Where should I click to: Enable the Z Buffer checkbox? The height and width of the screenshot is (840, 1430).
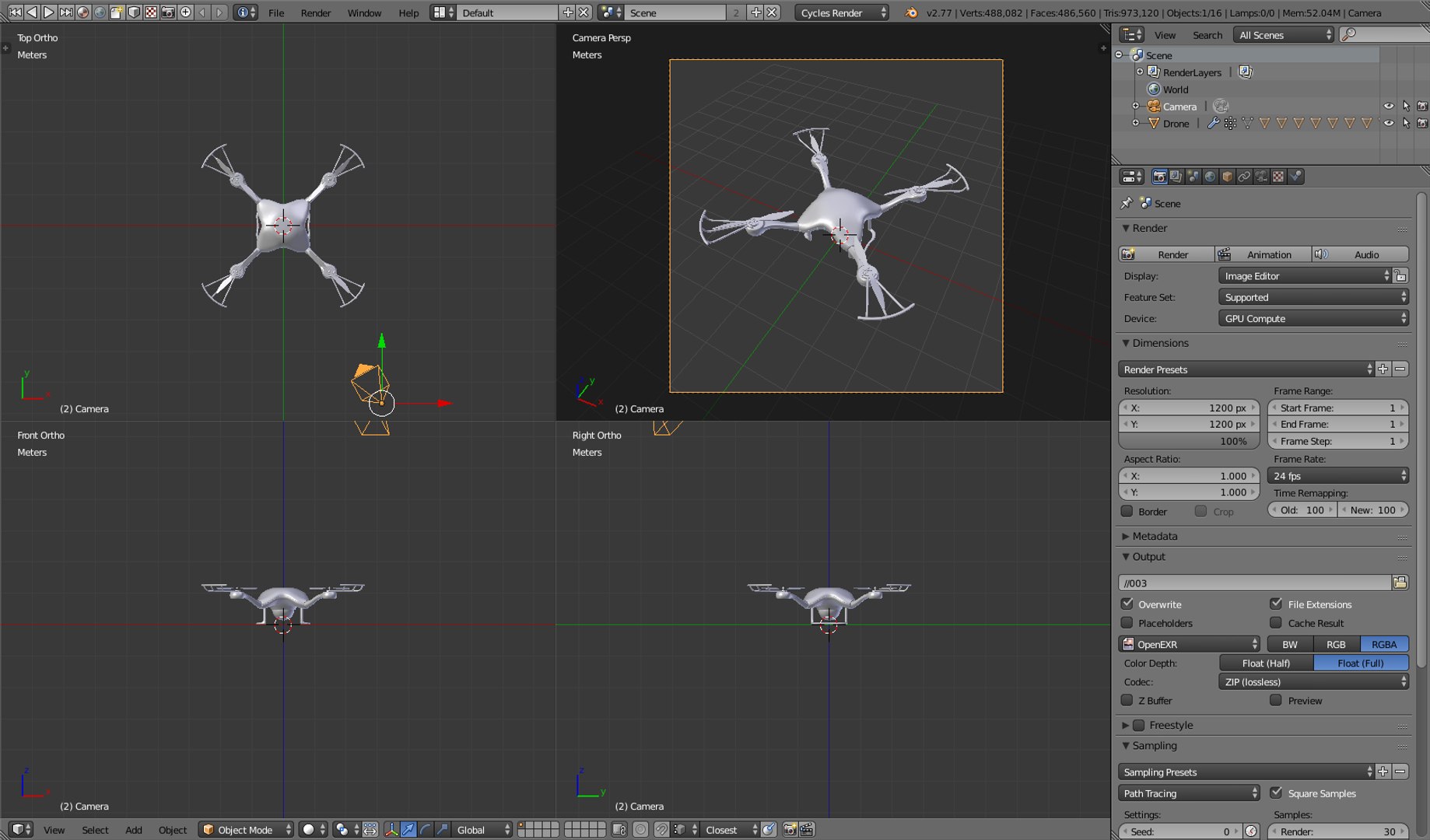(x=1127, y=700)
